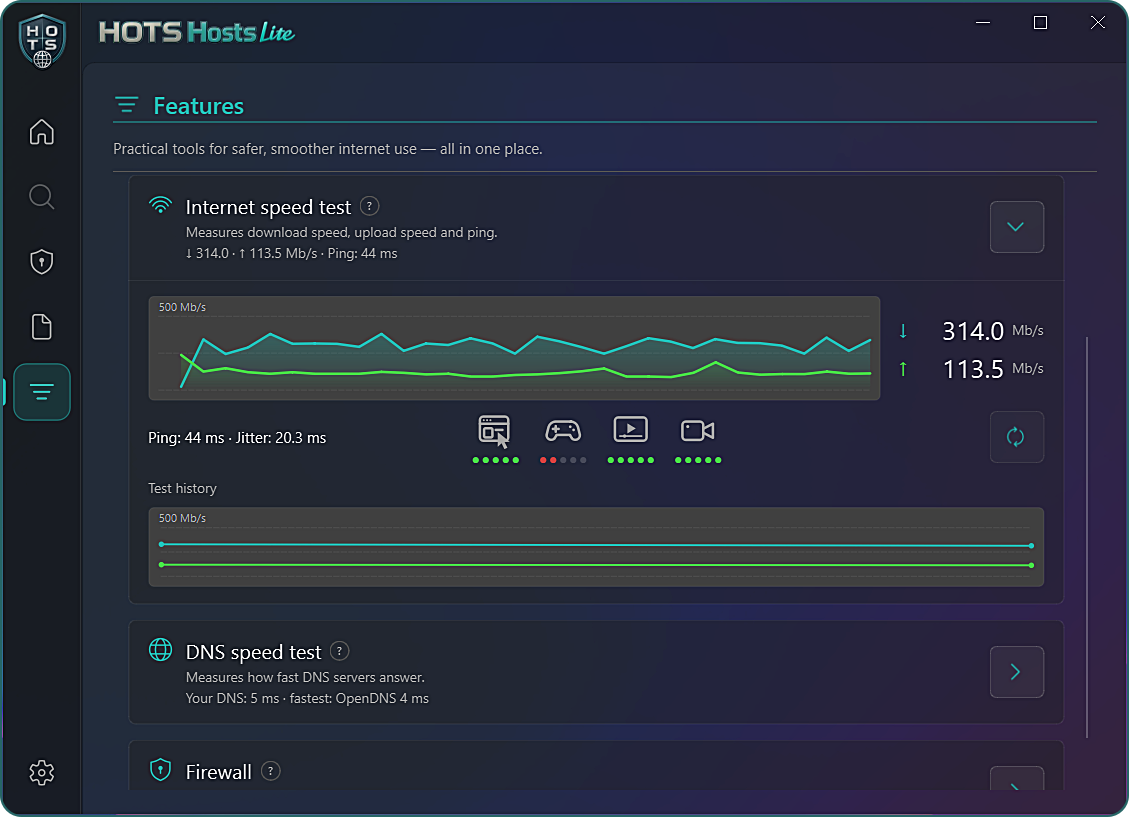
Task: Click the Internet speed test title
Action: [268, 207]
